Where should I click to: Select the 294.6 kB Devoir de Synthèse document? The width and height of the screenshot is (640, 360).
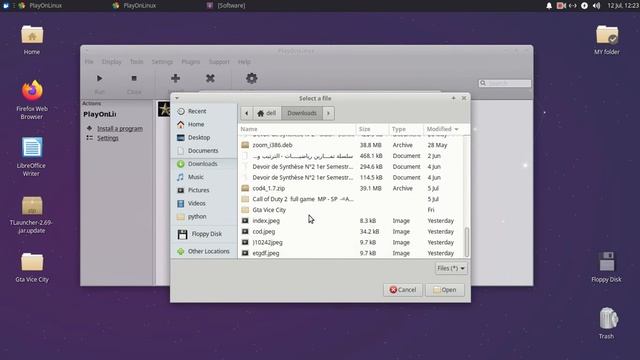click(351, 167)
